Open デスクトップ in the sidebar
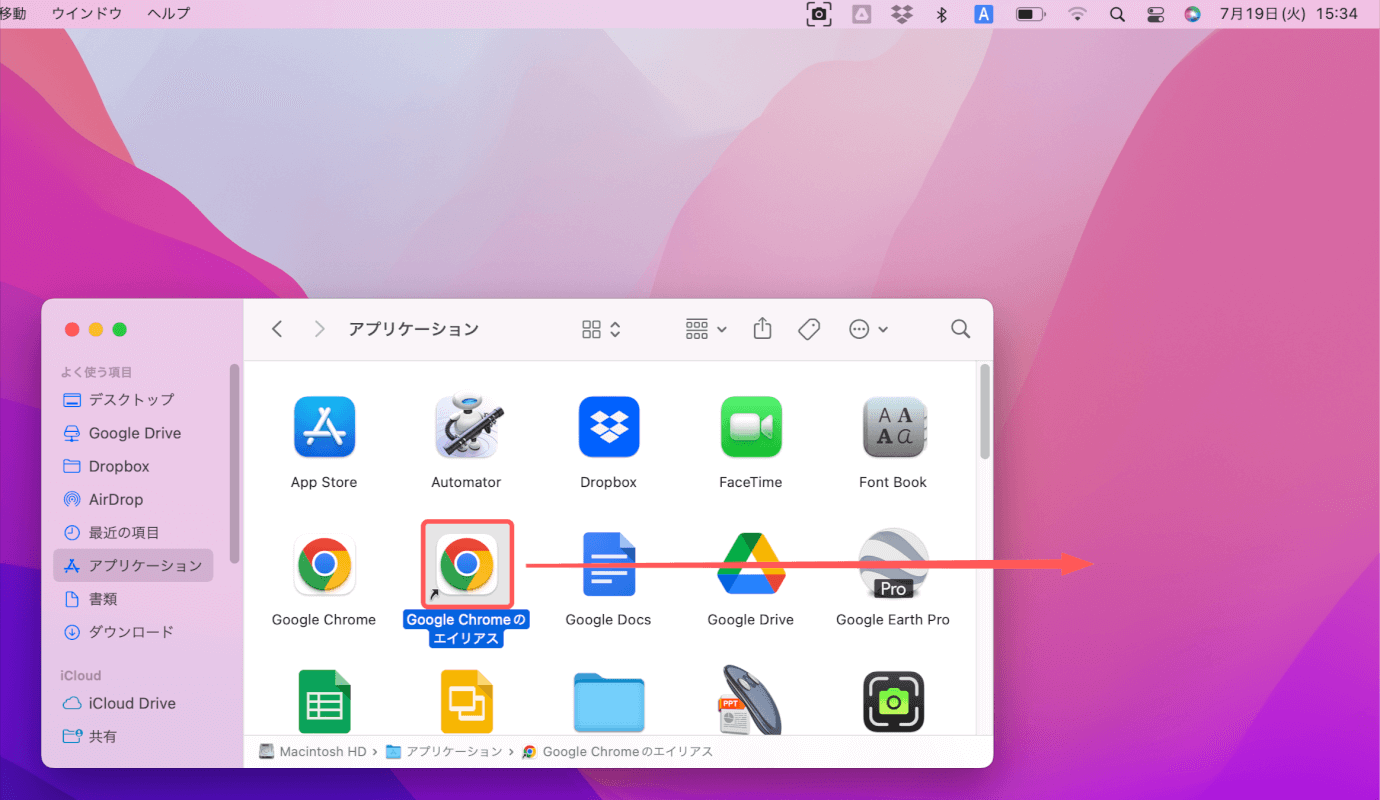 click(x=133, y=400)
